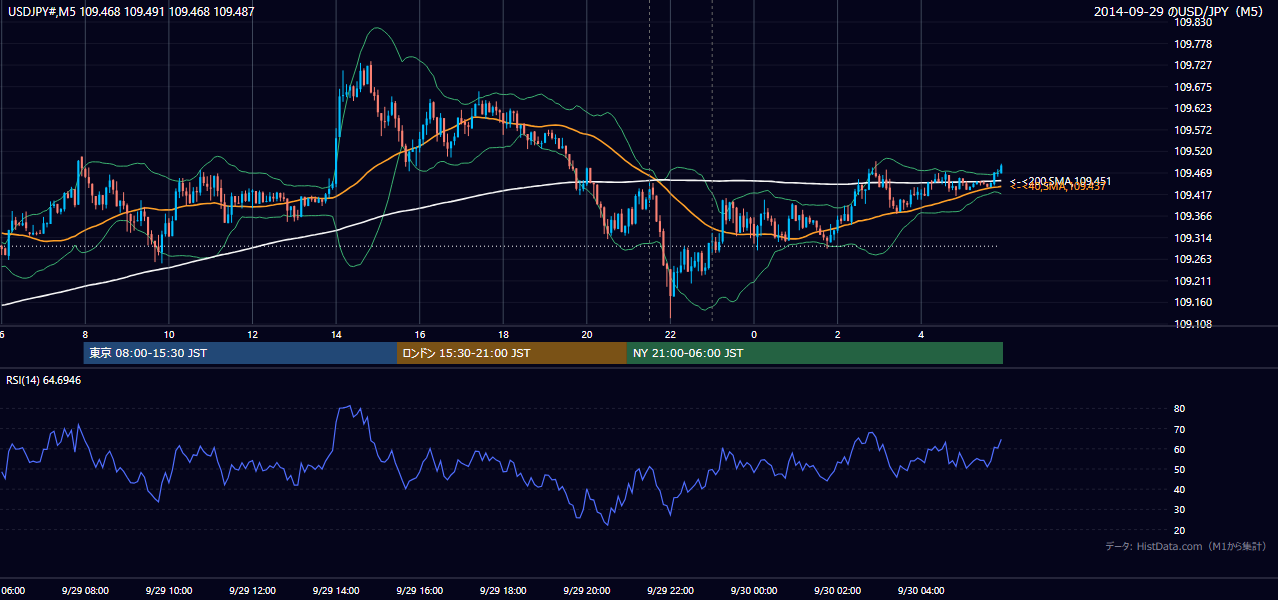Screen dimensions: 1278x600
Task: Click price axis label 109.778
Action: point(1194,44)
